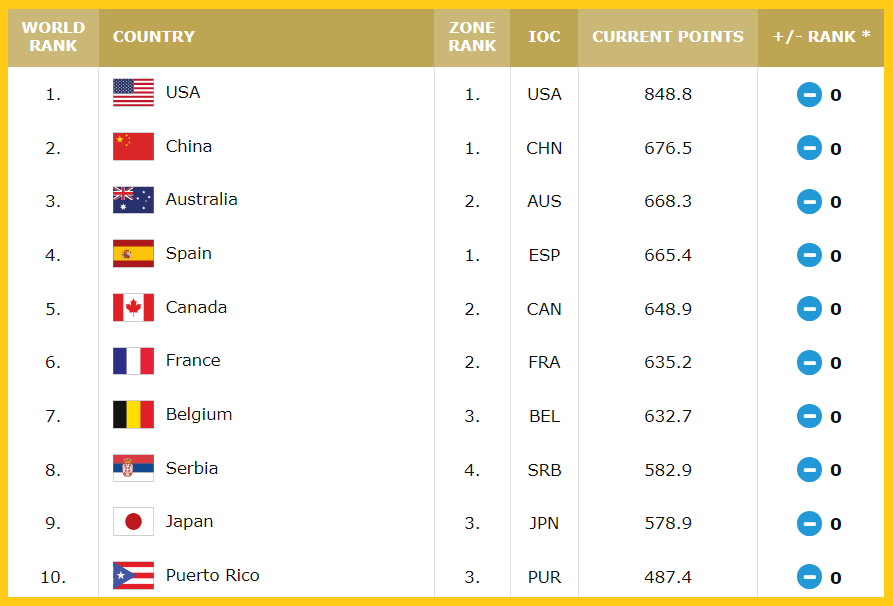Sort by the Current Points column header

point(667,37)
